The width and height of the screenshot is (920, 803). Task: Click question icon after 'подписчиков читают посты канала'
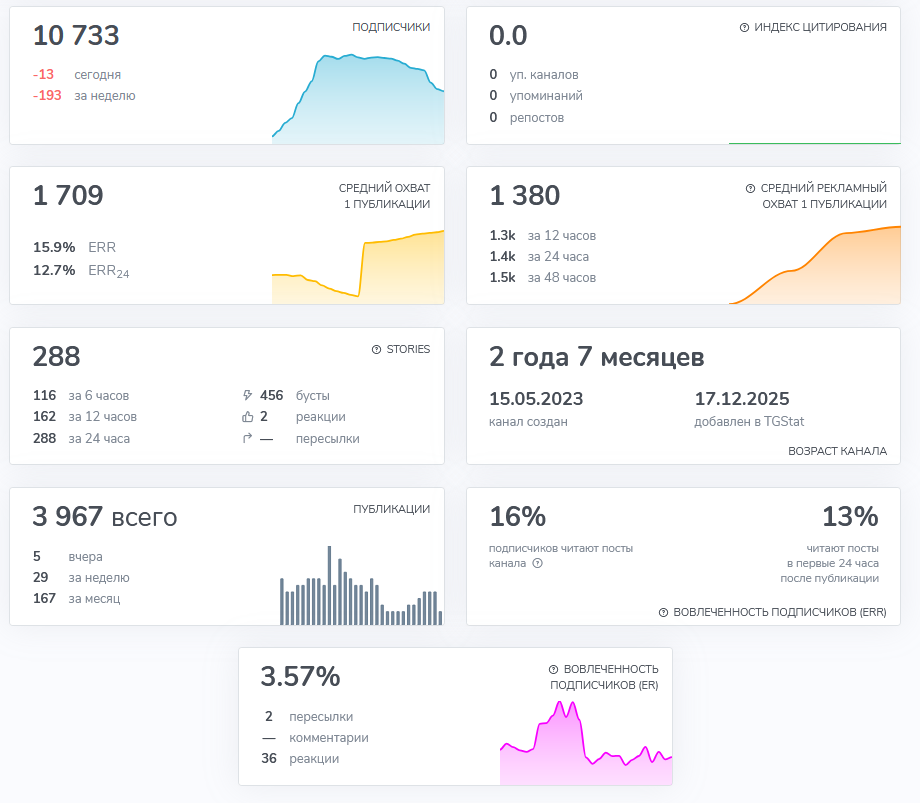pos(537,564)
